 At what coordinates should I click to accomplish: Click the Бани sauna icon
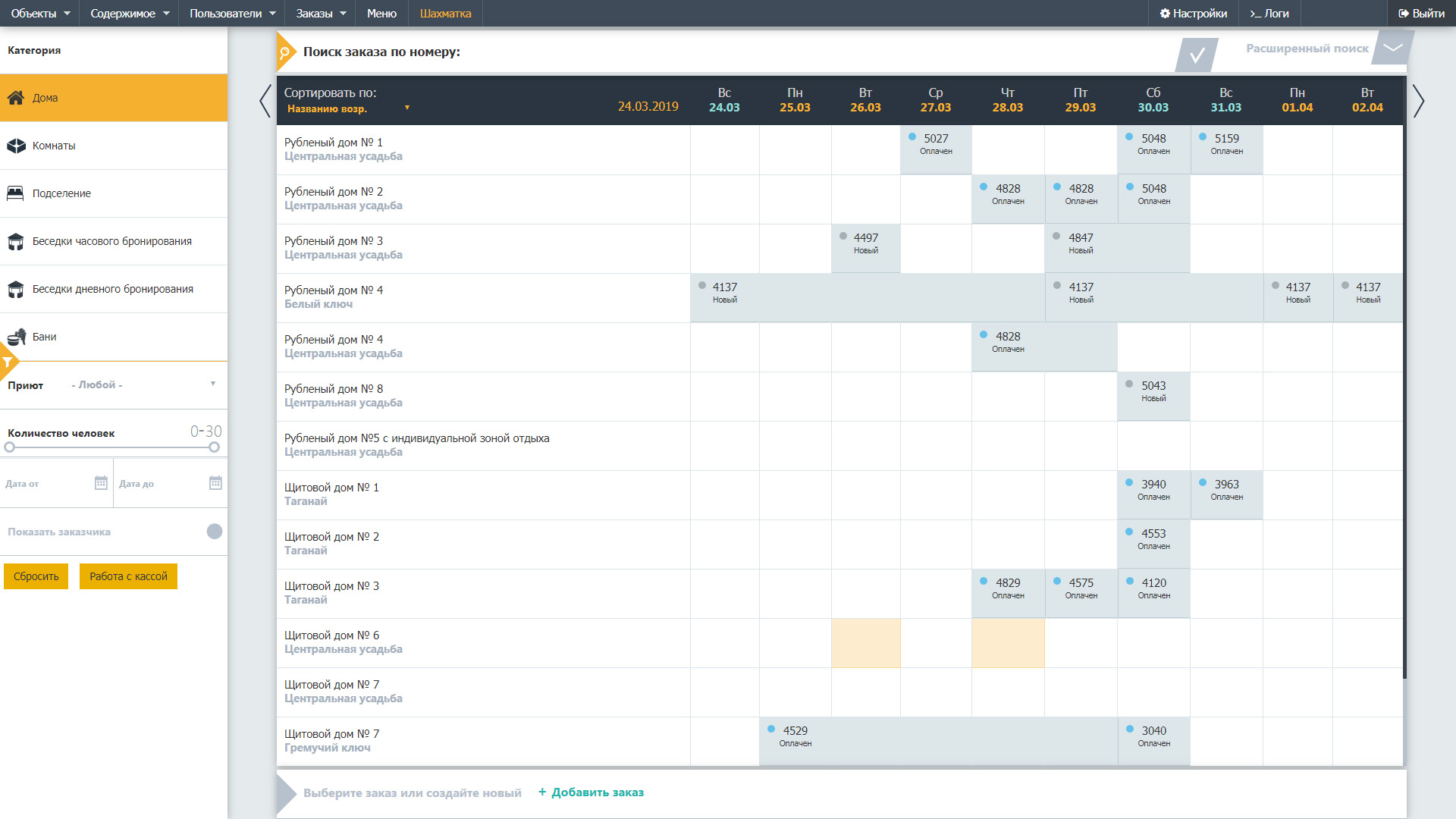(16, 337)
